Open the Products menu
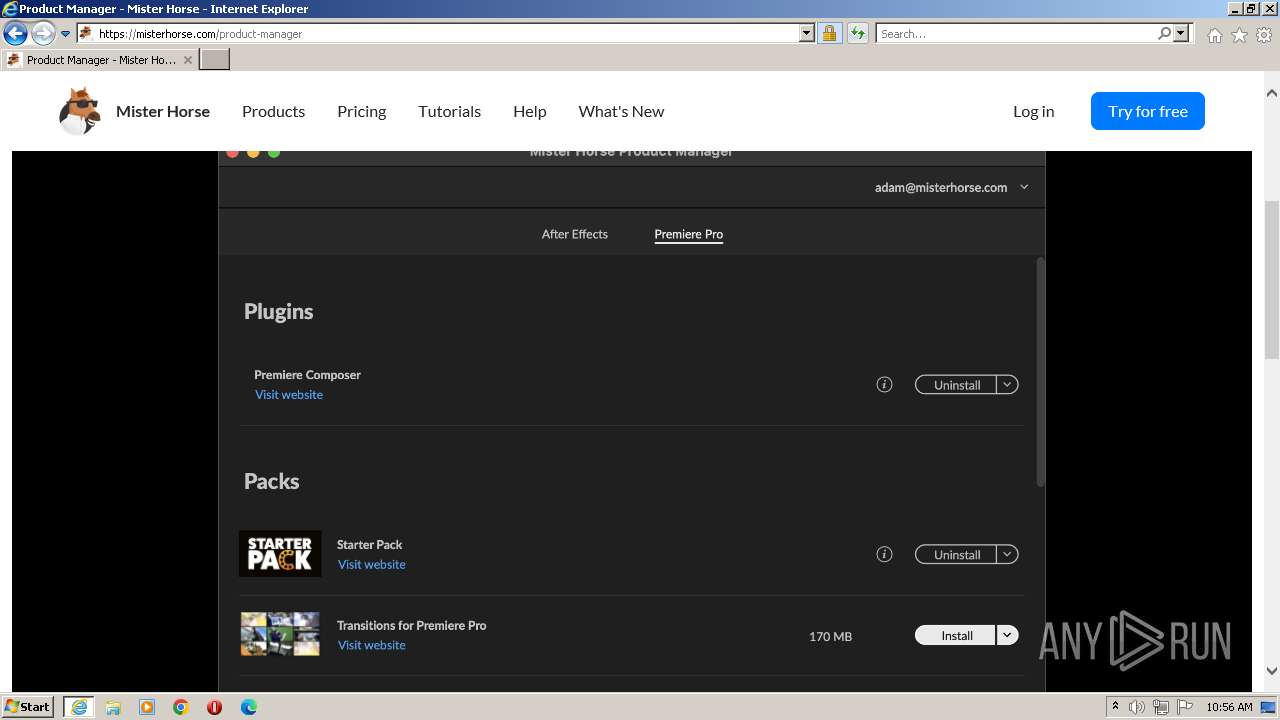The image size is (1280, 720). pyautogui.click(x=273, y=111)
